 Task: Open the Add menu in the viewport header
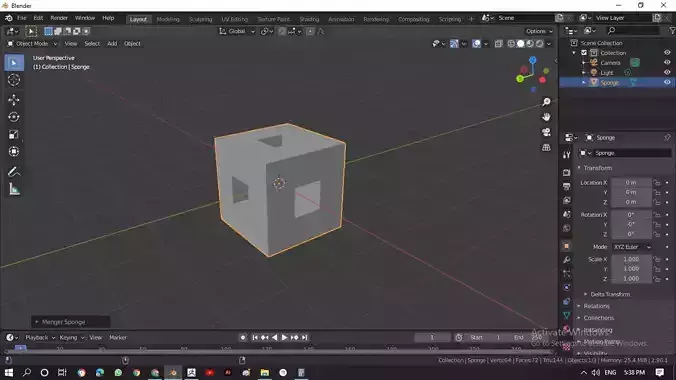point(112,44)
